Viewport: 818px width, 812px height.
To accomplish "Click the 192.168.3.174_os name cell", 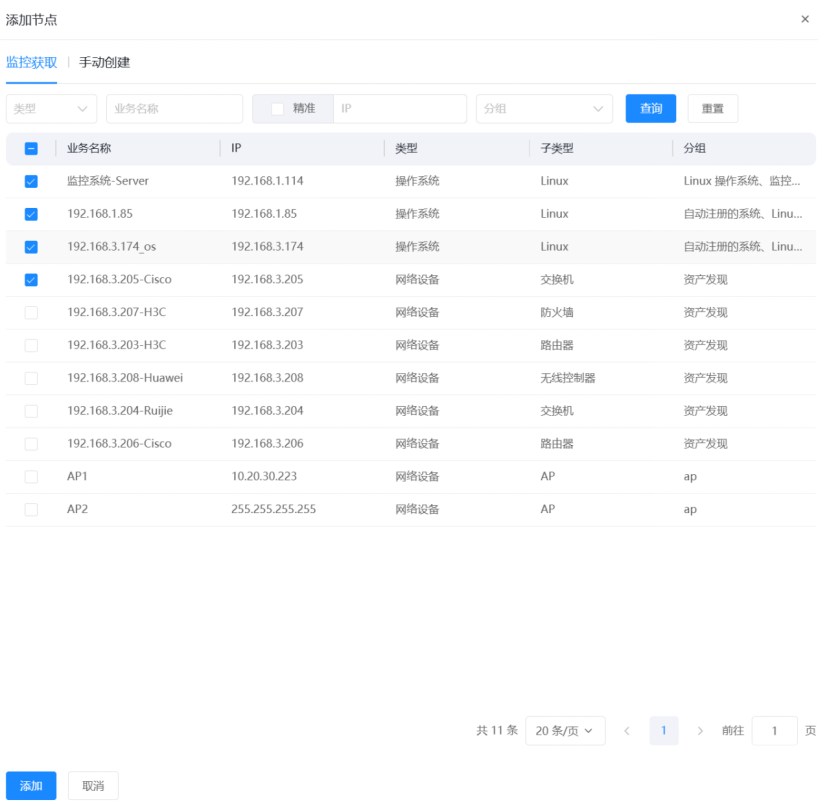I will pyautogui.click(x=112, y=247).
